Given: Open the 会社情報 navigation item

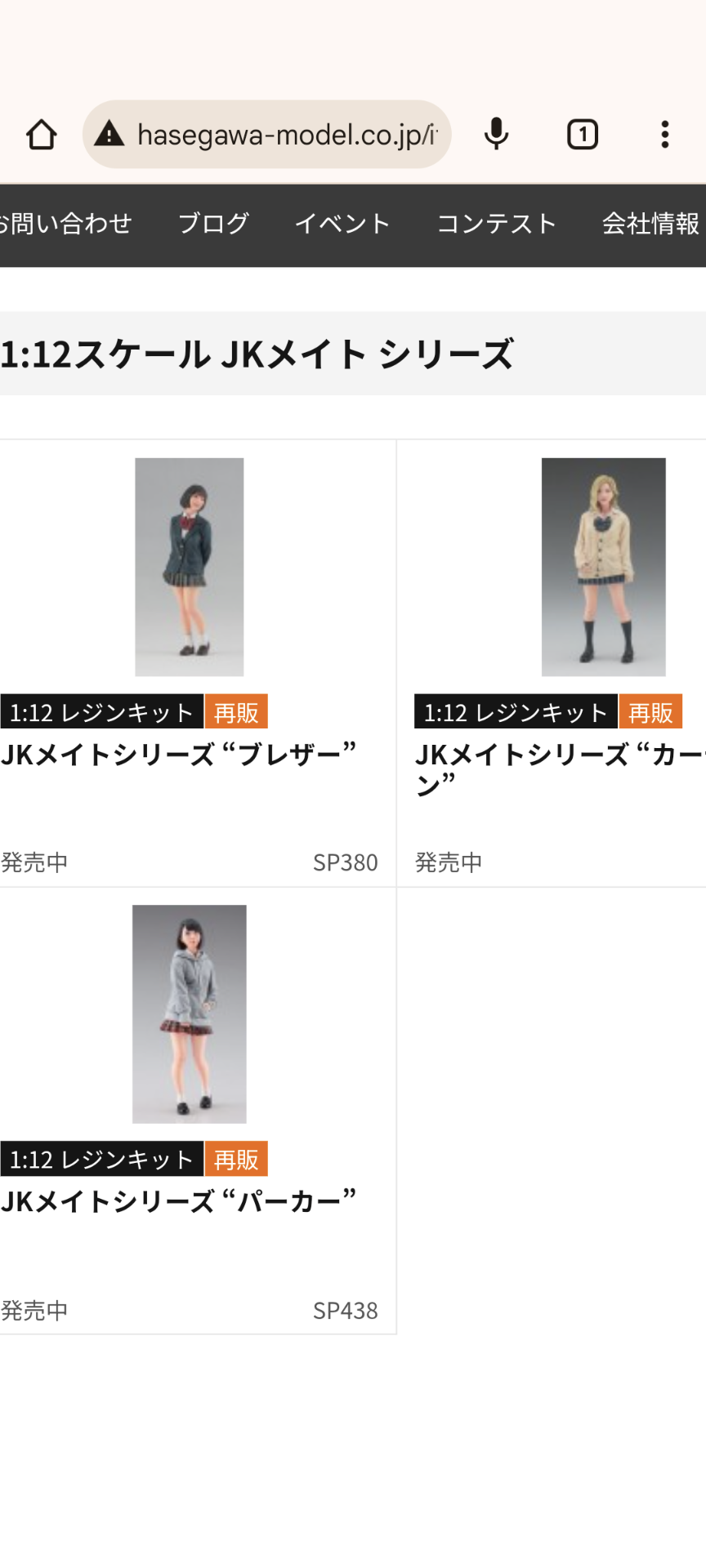Looking at the screenshot, I should 652,224.
